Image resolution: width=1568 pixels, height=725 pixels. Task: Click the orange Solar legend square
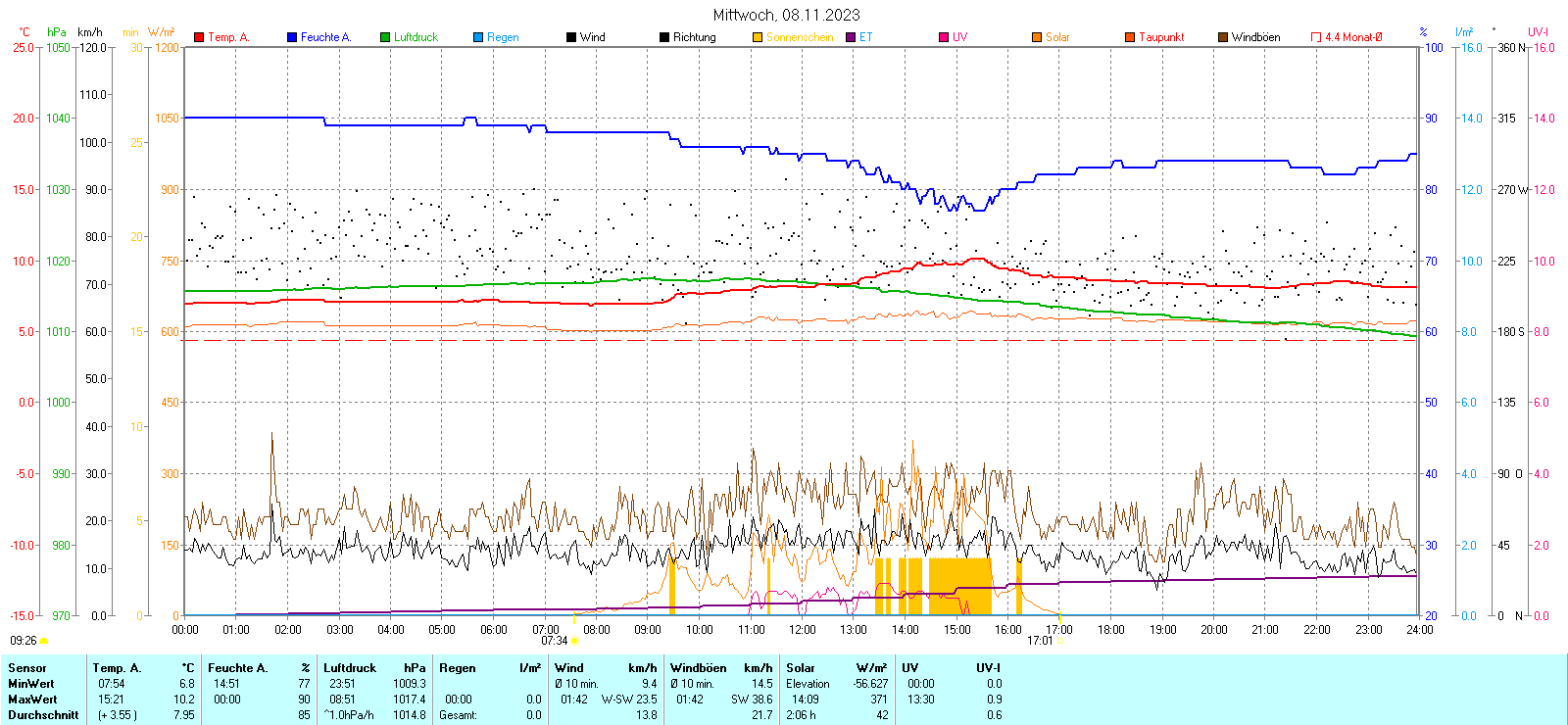click(1037, 37)
